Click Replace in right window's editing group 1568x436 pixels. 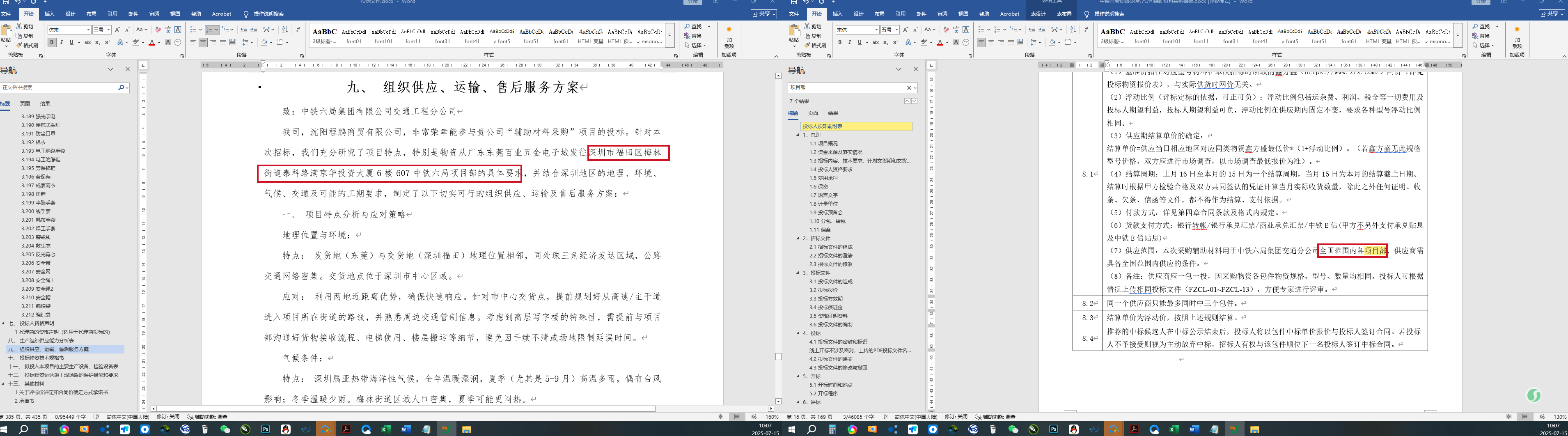pos(1481,36)
